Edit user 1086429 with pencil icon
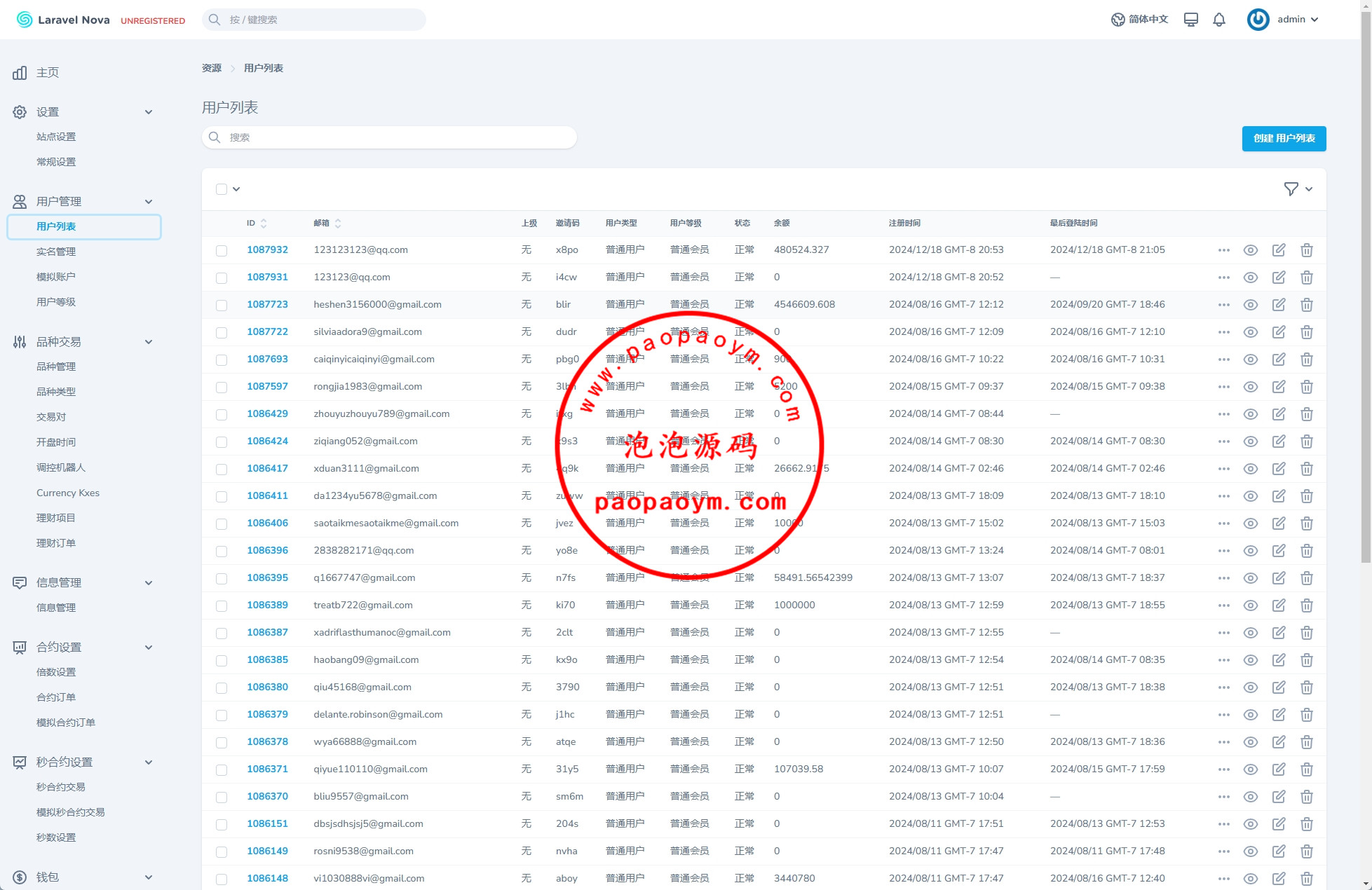The height and width of the screenshot is (890, 1372). click(x=1279, y=414)
